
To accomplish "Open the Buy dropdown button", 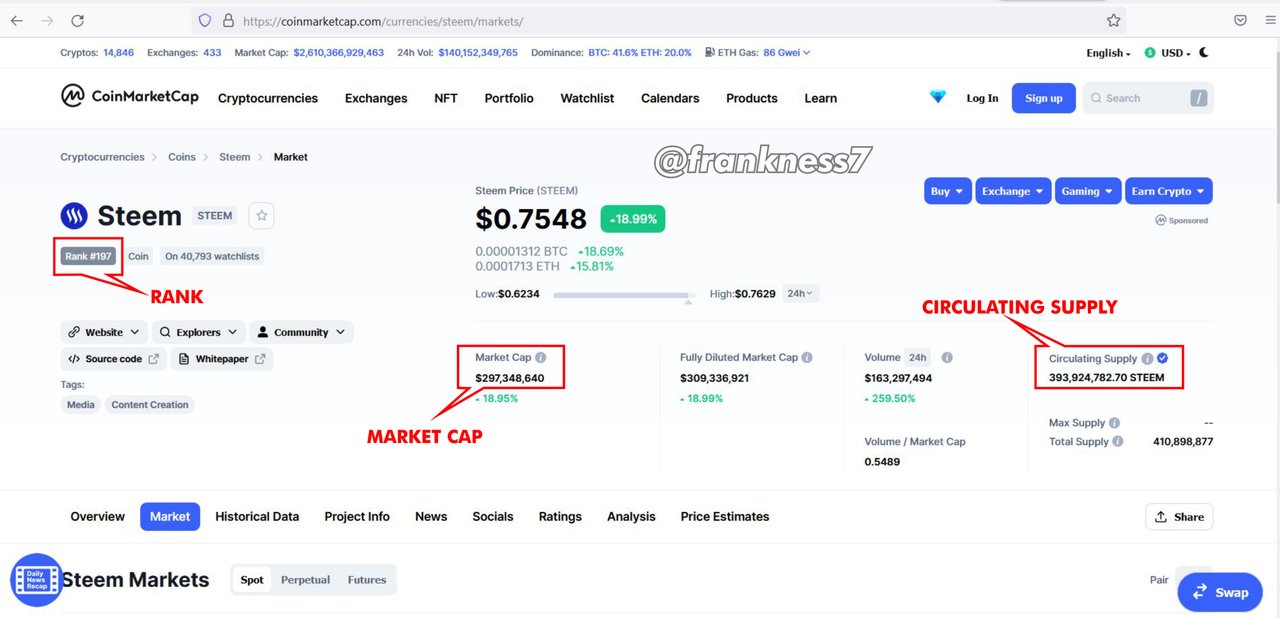I will click(948, 191).
